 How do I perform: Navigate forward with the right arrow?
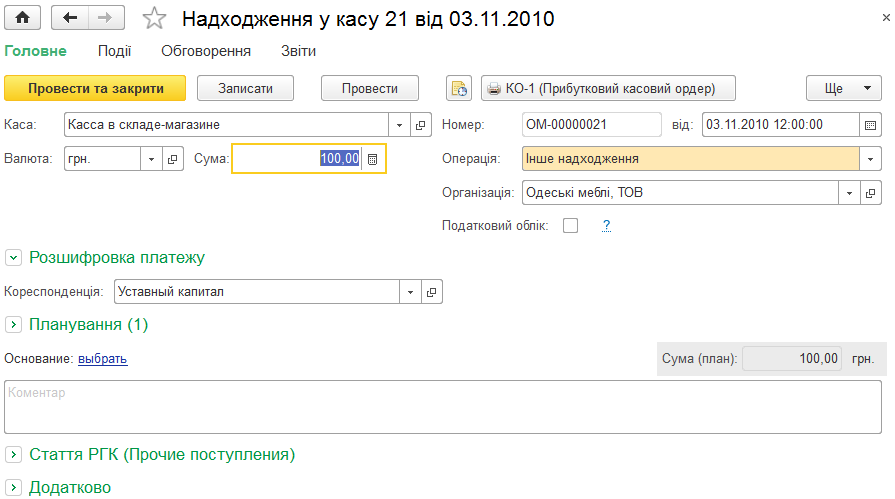pyautogui.click(x=106, y=18)
